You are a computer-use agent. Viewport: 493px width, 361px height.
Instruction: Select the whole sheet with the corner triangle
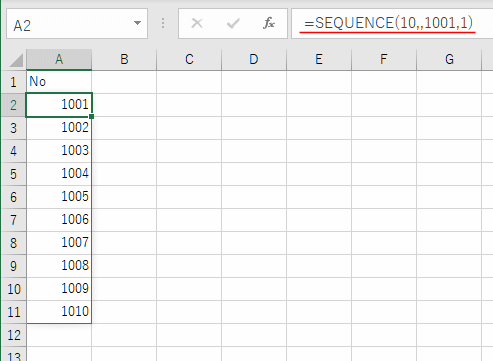coord(16,60)
